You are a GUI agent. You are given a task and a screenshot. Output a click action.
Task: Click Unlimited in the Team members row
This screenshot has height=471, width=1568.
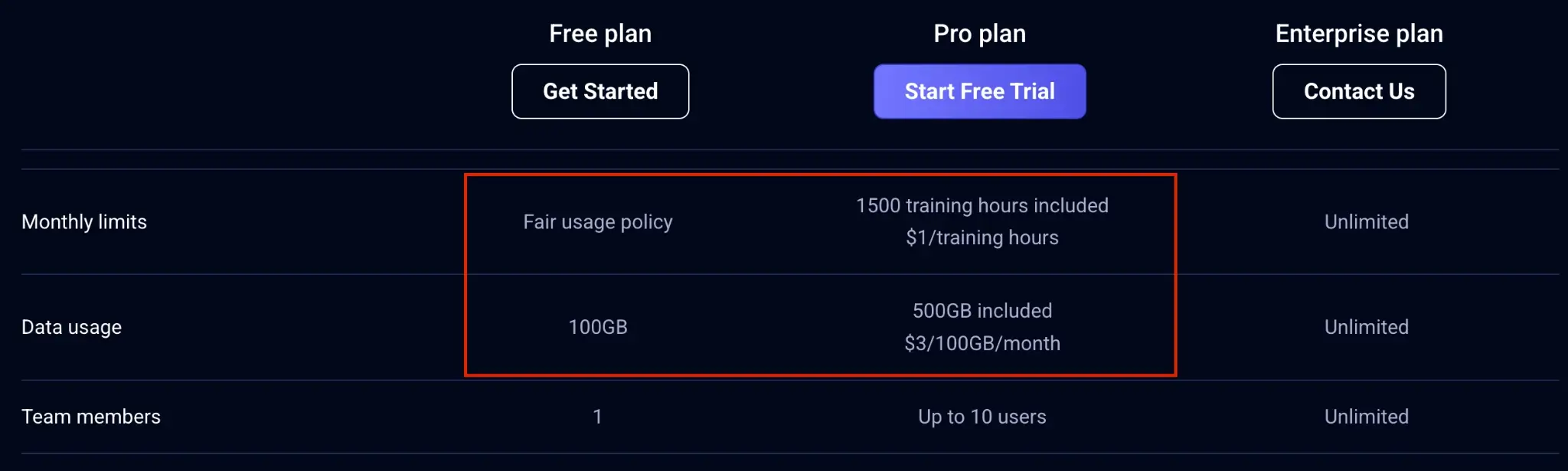pos(1366,417)
